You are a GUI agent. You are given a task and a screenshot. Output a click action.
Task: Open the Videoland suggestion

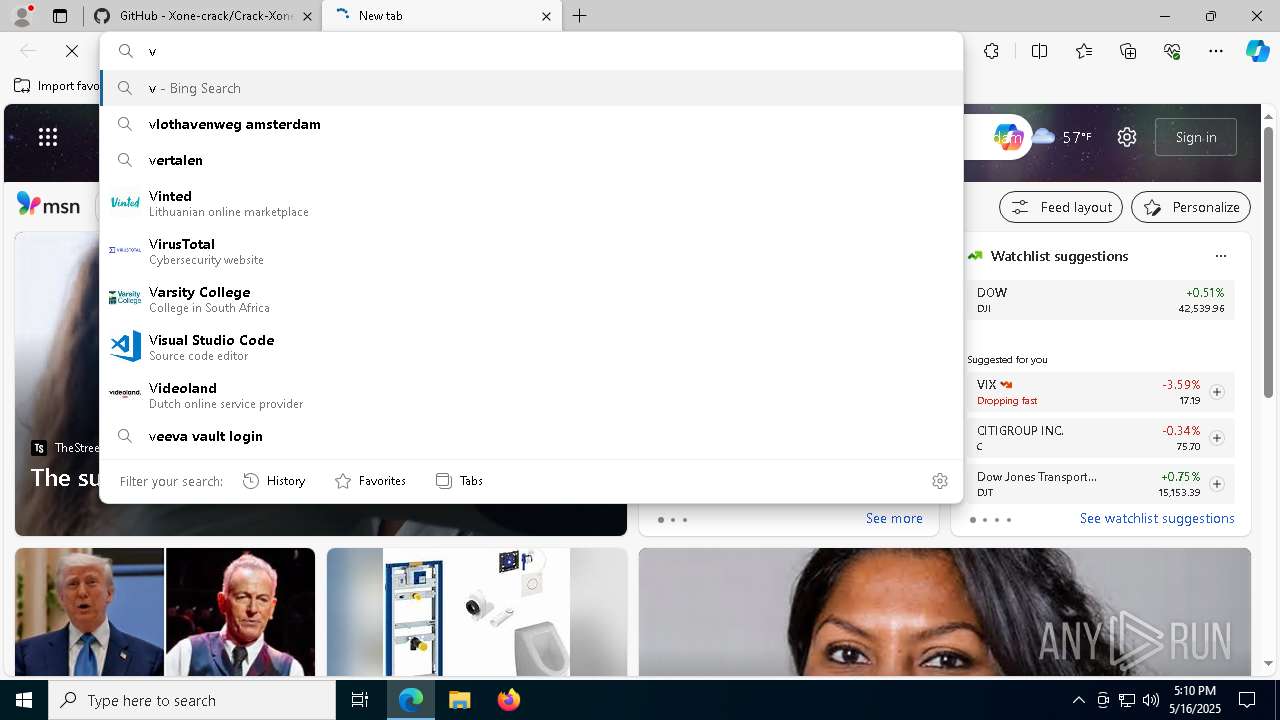click(531, 395)
